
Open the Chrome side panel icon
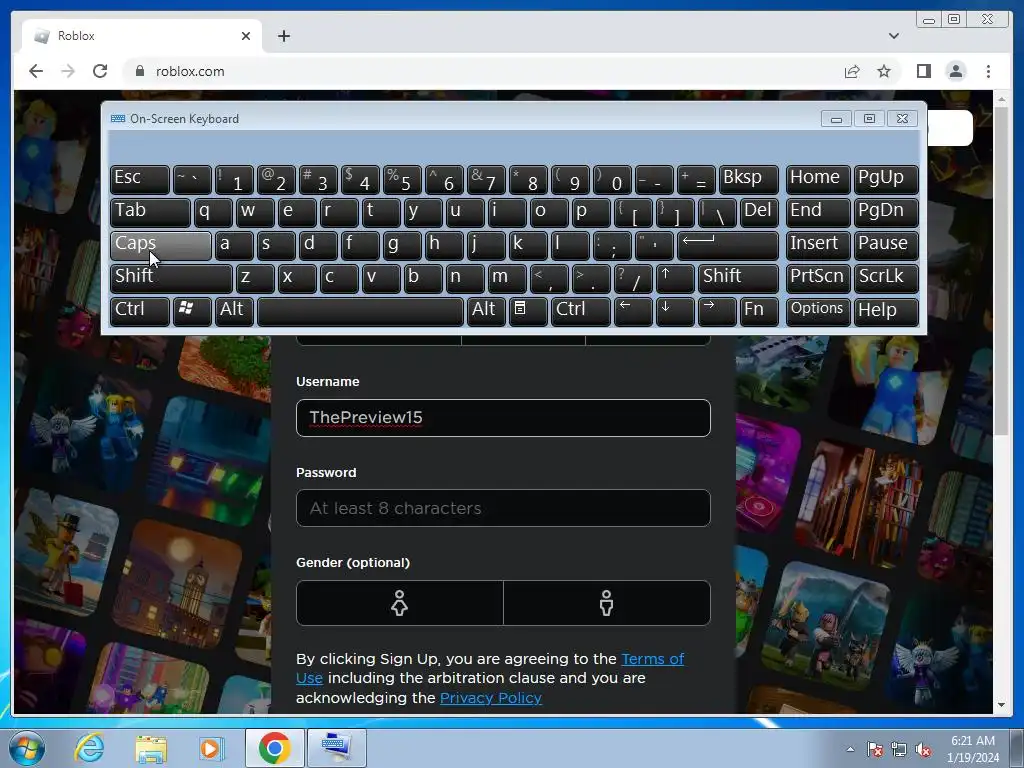point(923,71)
